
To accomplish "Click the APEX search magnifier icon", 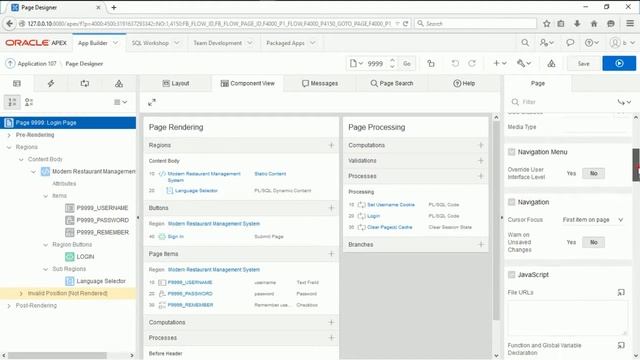I will tap(525, 42).
